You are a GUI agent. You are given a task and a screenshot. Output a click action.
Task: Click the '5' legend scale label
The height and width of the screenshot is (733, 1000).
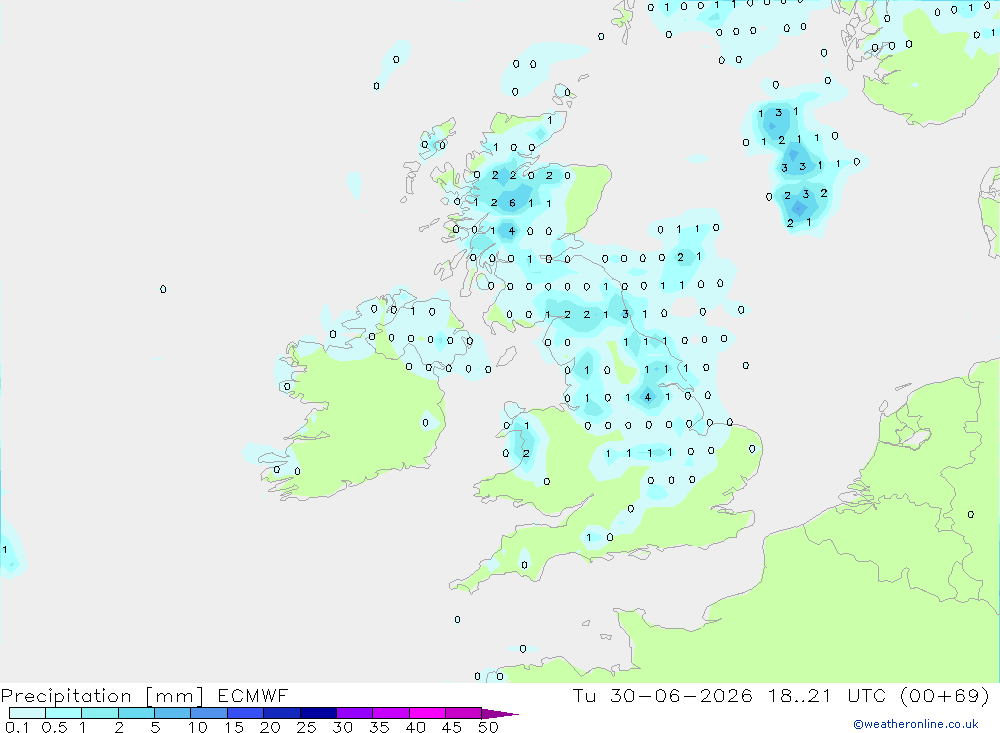pos(155,727)
